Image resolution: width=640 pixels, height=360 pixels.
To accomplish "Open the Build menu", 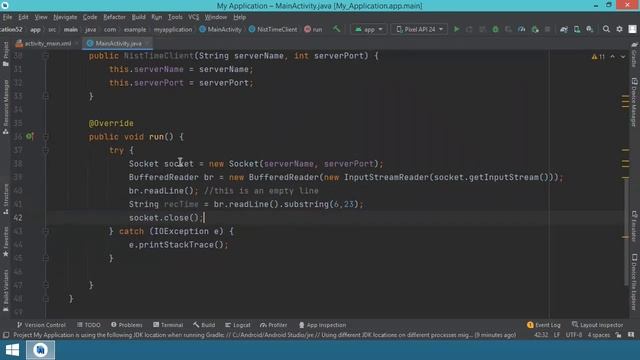I will coord(138,17).
